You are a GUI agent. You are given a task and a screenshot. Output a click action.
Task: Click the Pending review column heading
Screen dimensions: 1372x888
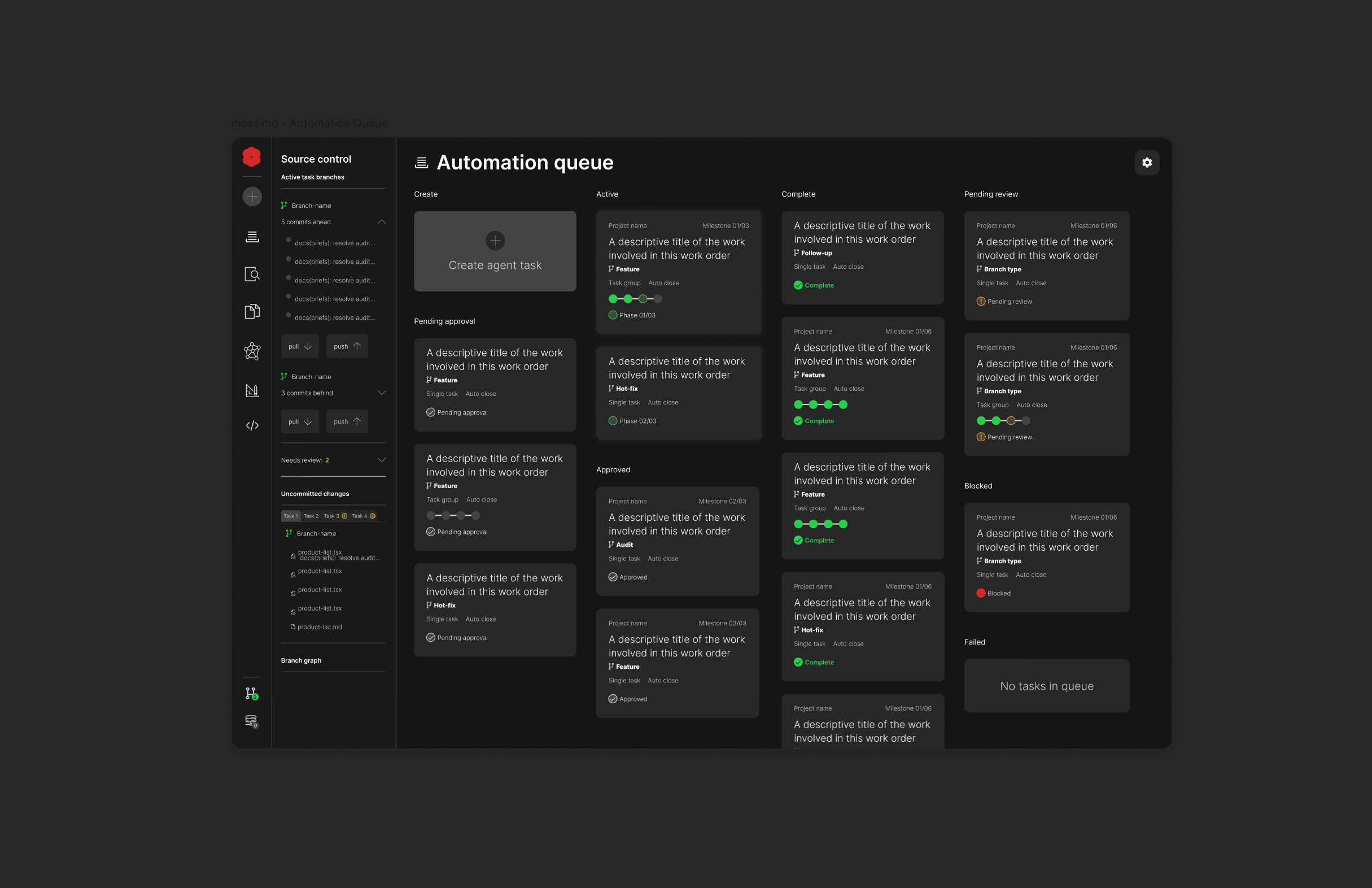(991, 194)
